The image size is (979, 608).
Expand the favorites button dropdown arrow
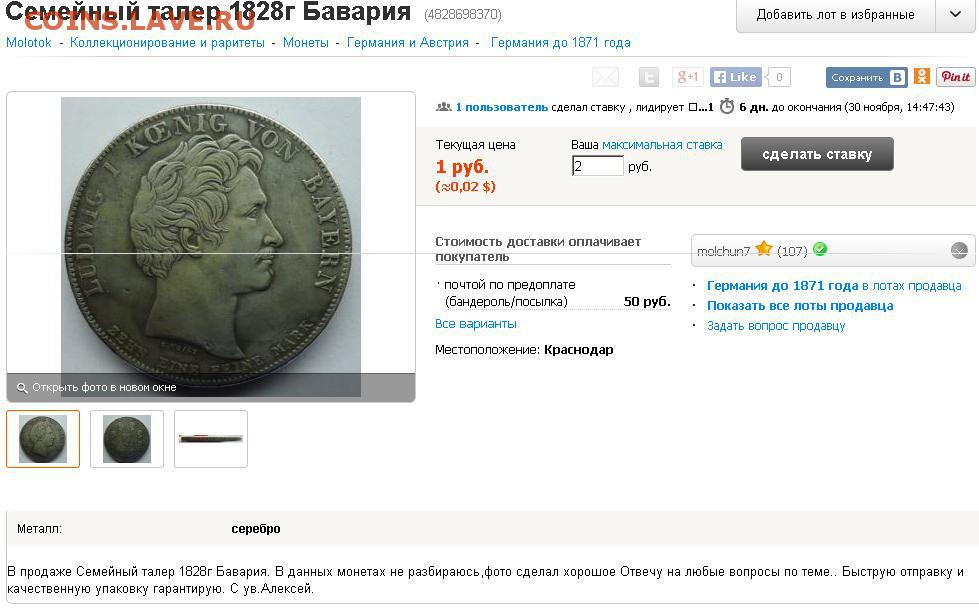pyautogui.click(x=955, y=14)
